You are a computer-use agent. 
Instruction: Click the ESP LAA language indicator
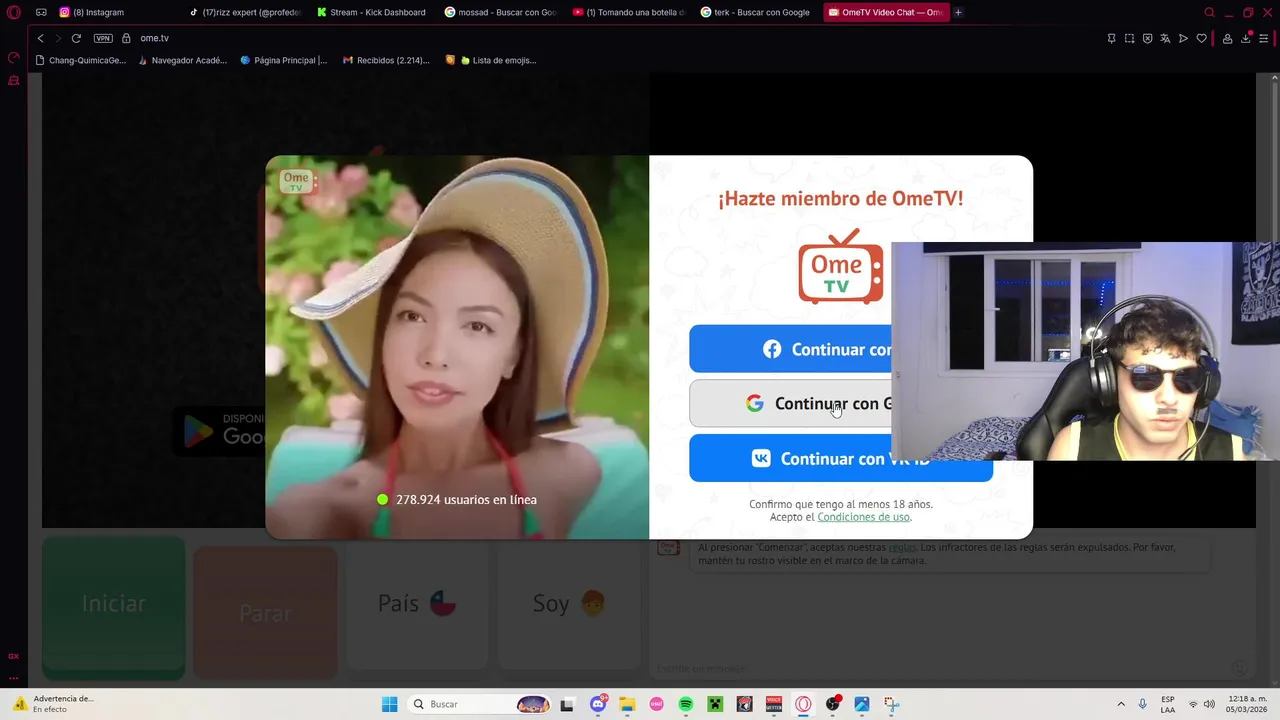1168,704
